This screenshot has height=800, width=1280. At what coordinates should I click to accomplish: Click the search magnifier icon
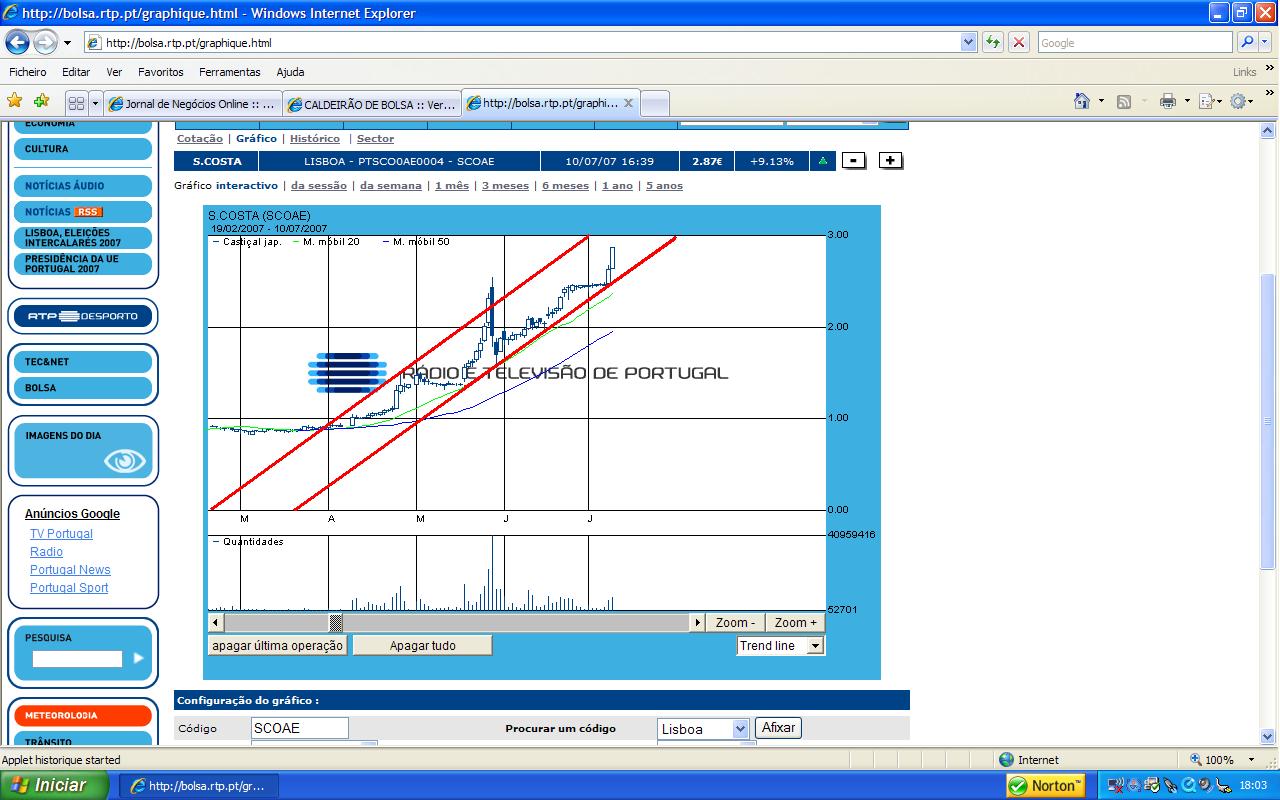click(1246, 43)
